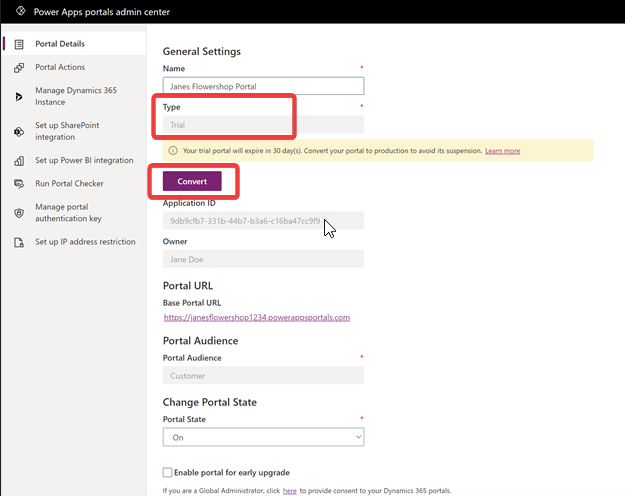Open Manage portal authentication key
625x496 pixels.
click(68, 213)
